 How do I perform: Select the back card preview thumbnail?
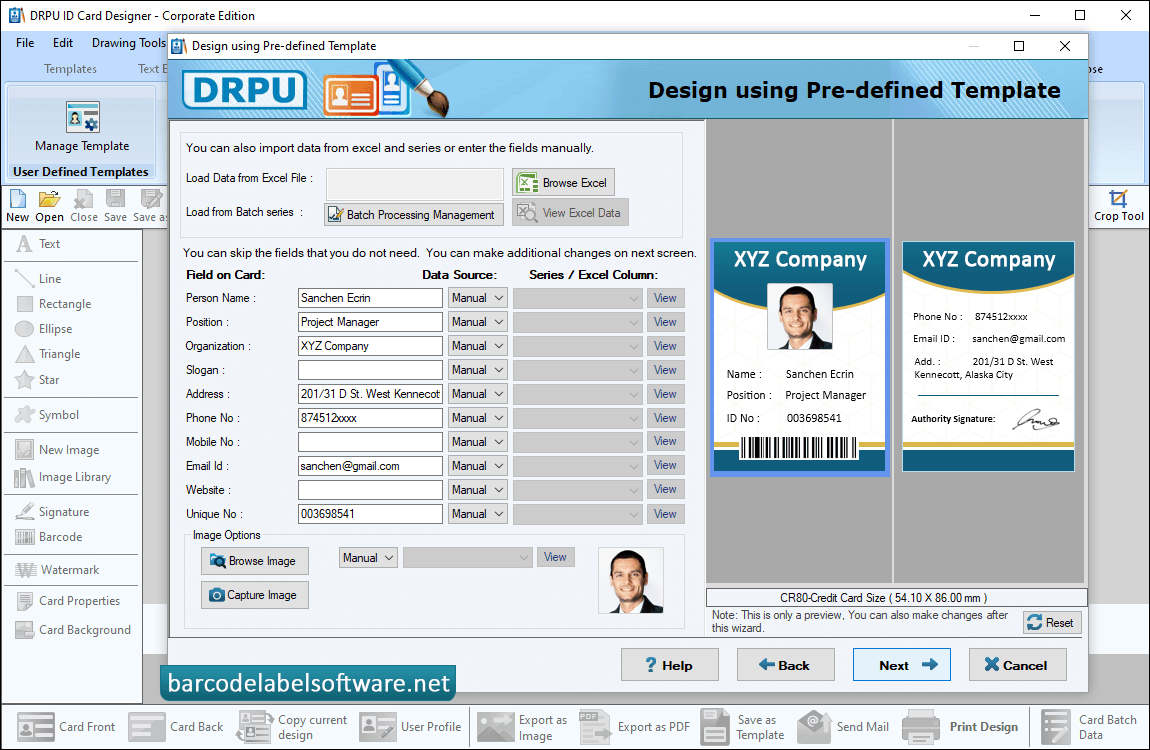click(x=988, y=357)
